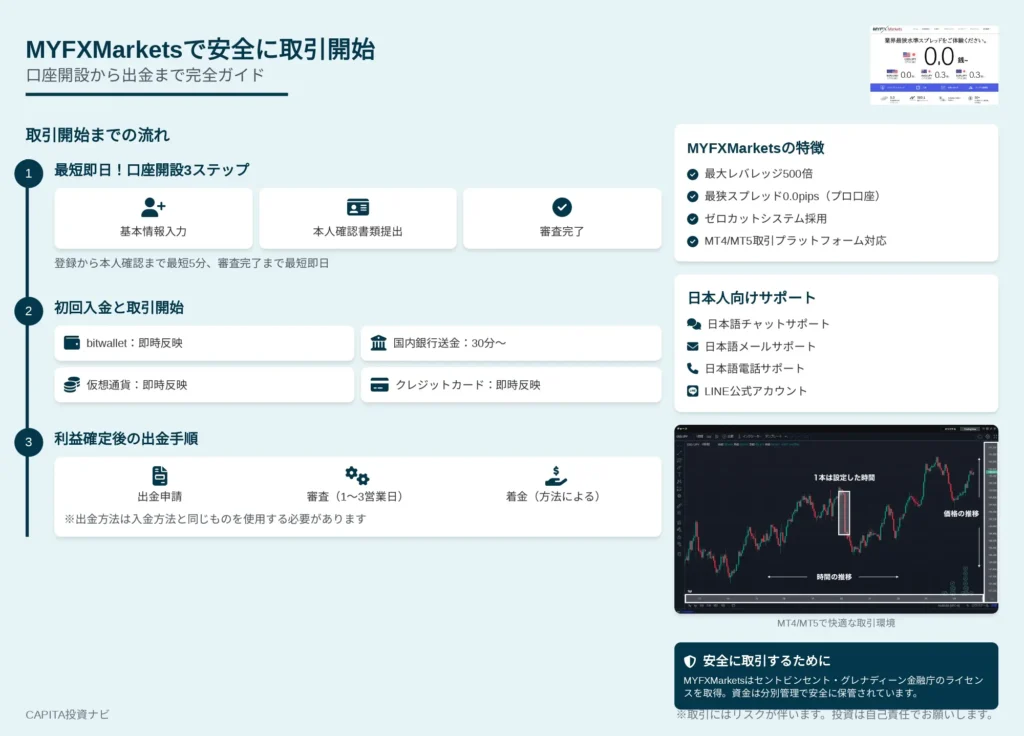Select the heading "MYFXMarketsの特徴"
This screenshot has height=736, width=1024.
pos(756,148)
